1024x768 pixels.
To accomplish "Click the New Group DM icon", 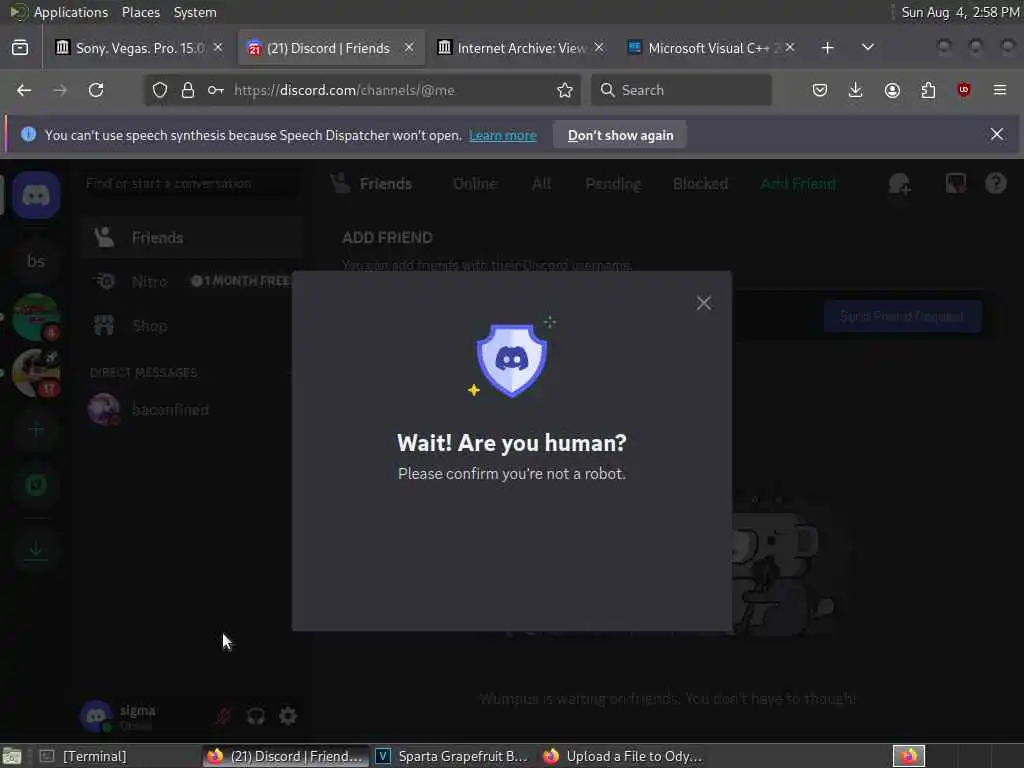I will click(899, 184).
